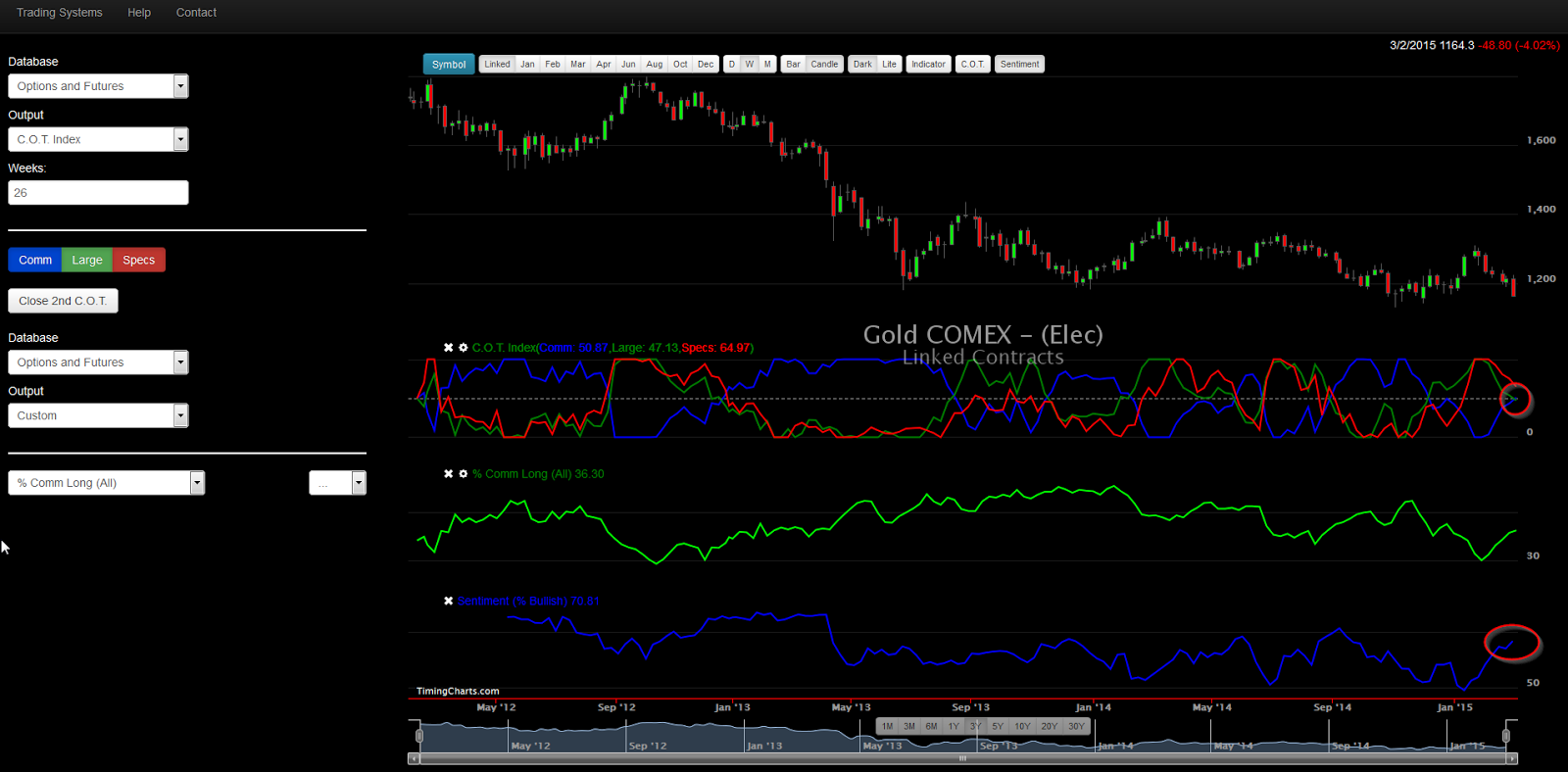The width and height of the screenshot is (1568, 772).
Task: Switch chart to Weekly (W) interval
Action: point(750,64)
